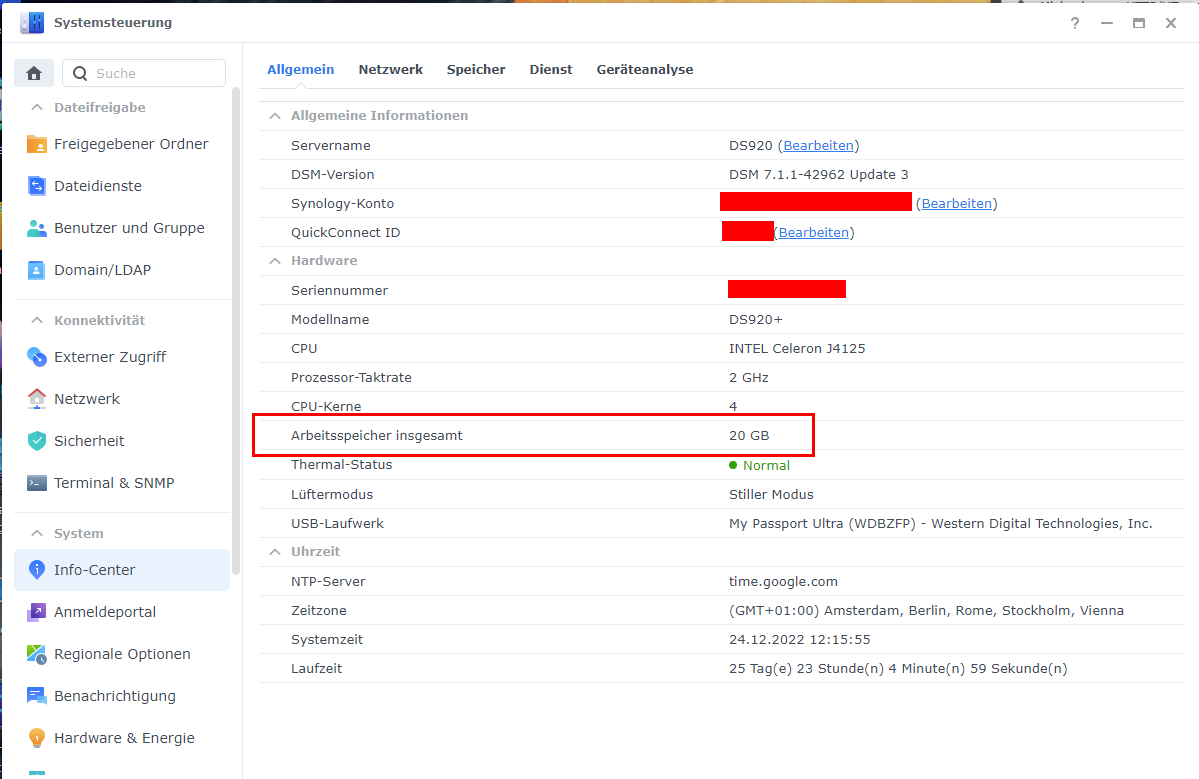Click the Laufzeit label
Screen dimensions: 1199x779
click(x=317, y=669)
